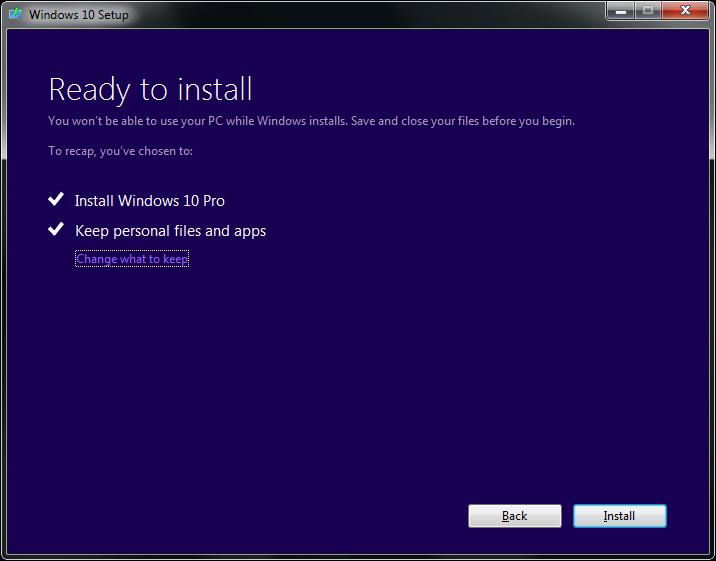The width and height of the screenshot is (716, 561).
Task: Click the "You won't be able to use your PC" notice
Action: click(311, 121)
